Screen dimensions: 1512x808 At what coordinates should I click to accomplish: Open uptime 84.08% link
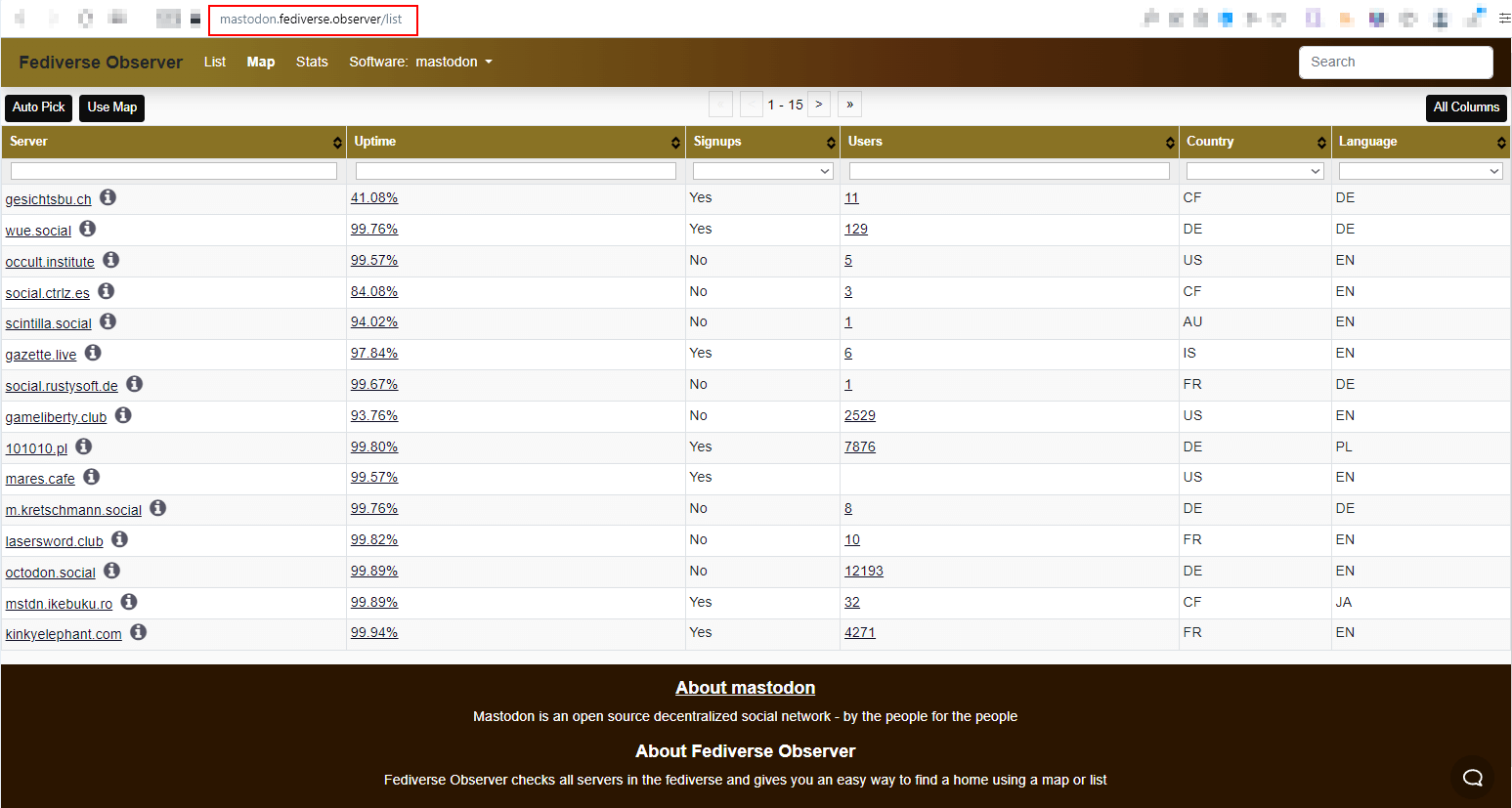click(x=374, y=291)
